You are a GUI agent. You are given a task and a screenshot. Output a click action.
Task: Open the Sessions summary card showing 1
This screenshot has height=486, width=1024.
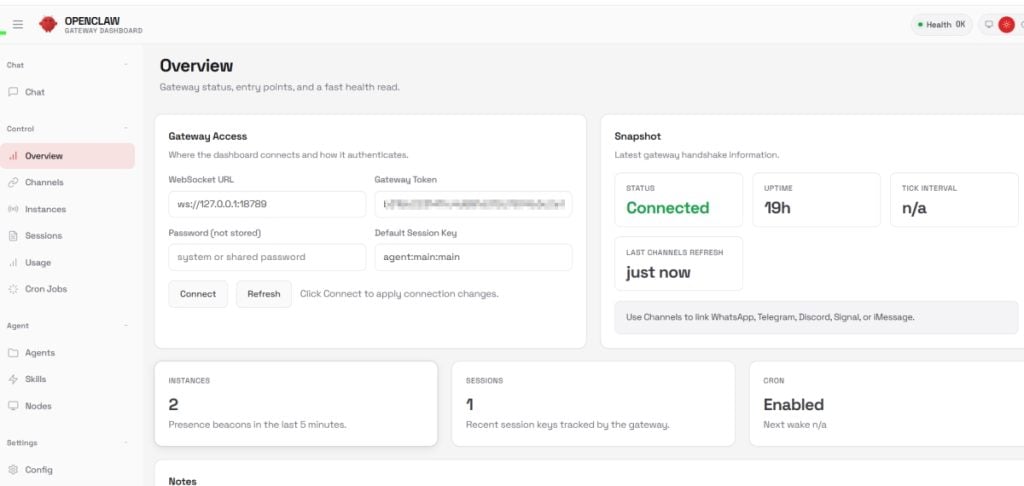pos(593,404)
